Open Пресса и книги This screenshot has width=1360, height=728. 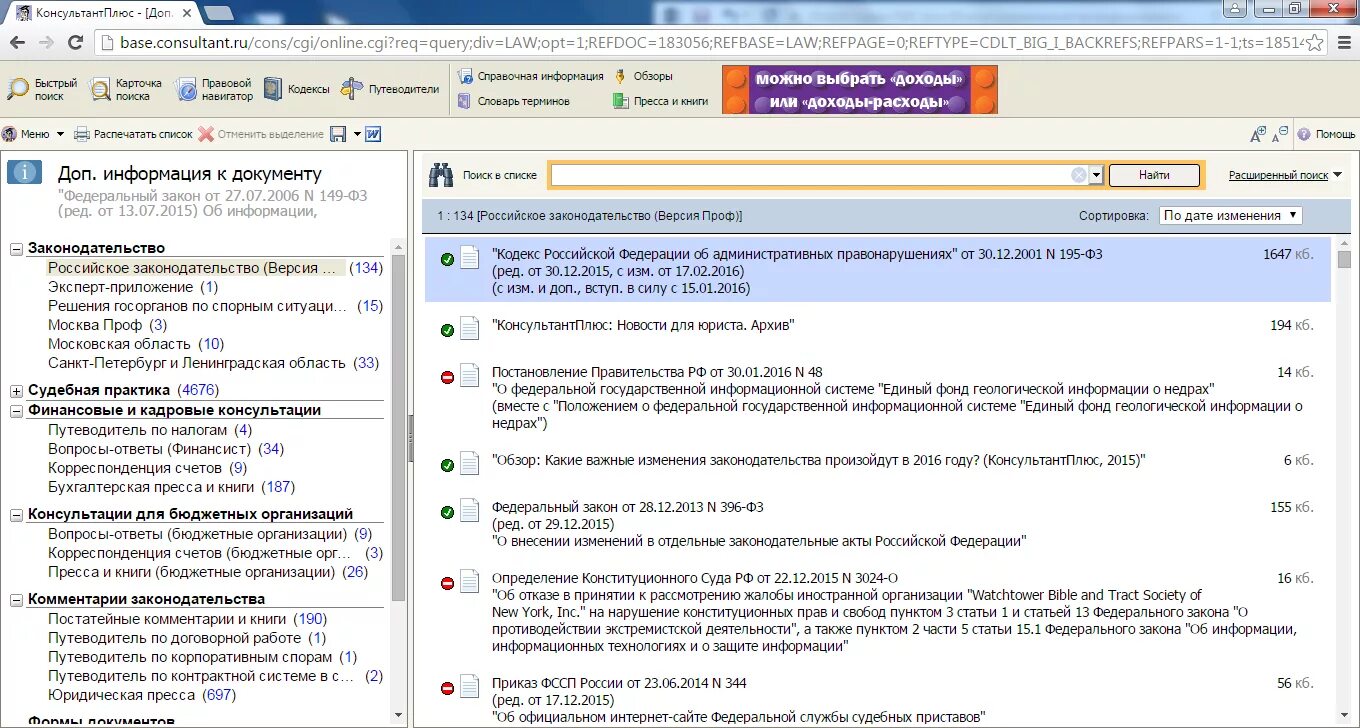[661, 101]
